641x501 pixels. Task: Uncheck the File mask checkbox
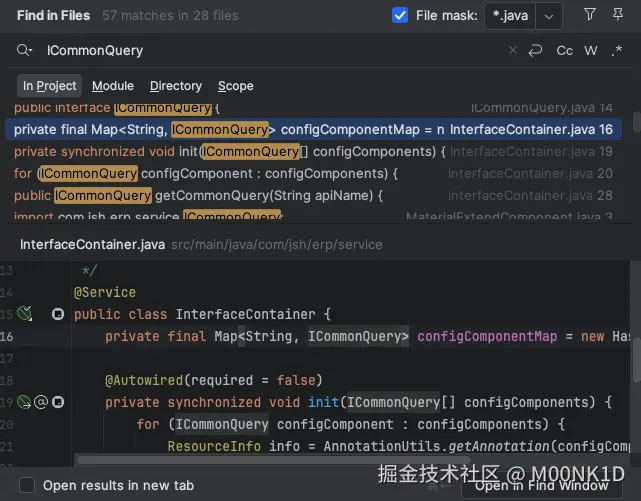click(400, 16)
